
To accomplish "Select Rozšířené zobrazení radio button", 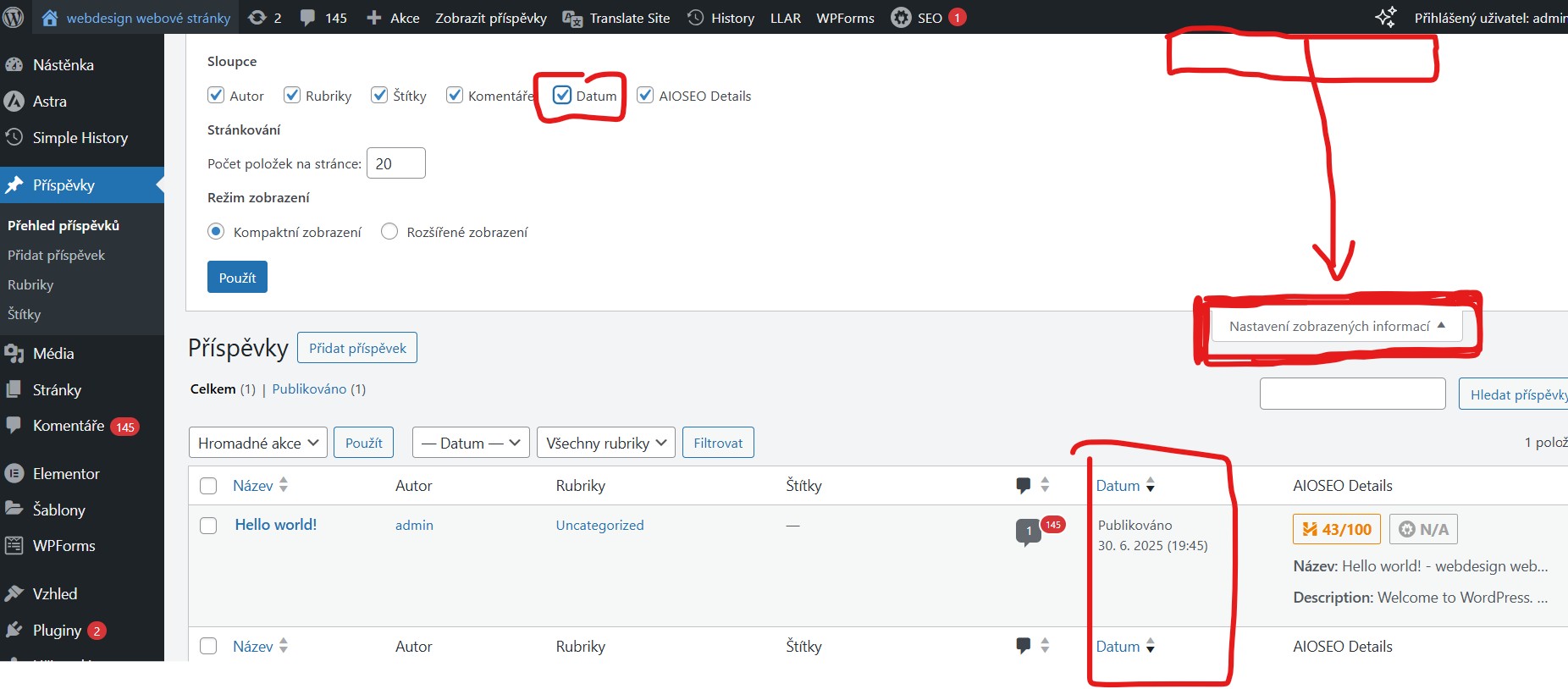I will pos(389,231).
